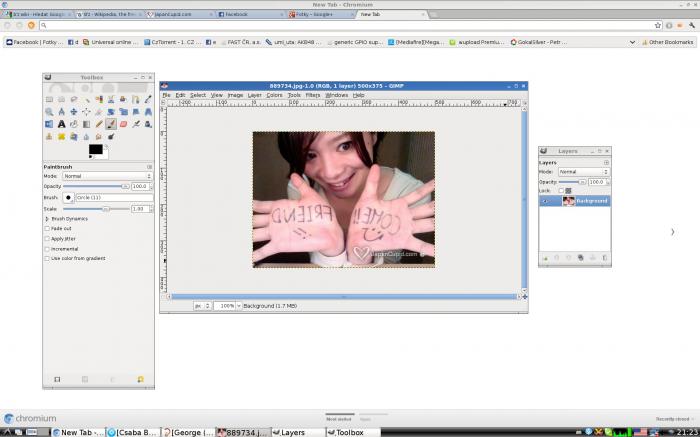Select the Scale tool
This screenshot has height=437, width=700.
point(124,112)
